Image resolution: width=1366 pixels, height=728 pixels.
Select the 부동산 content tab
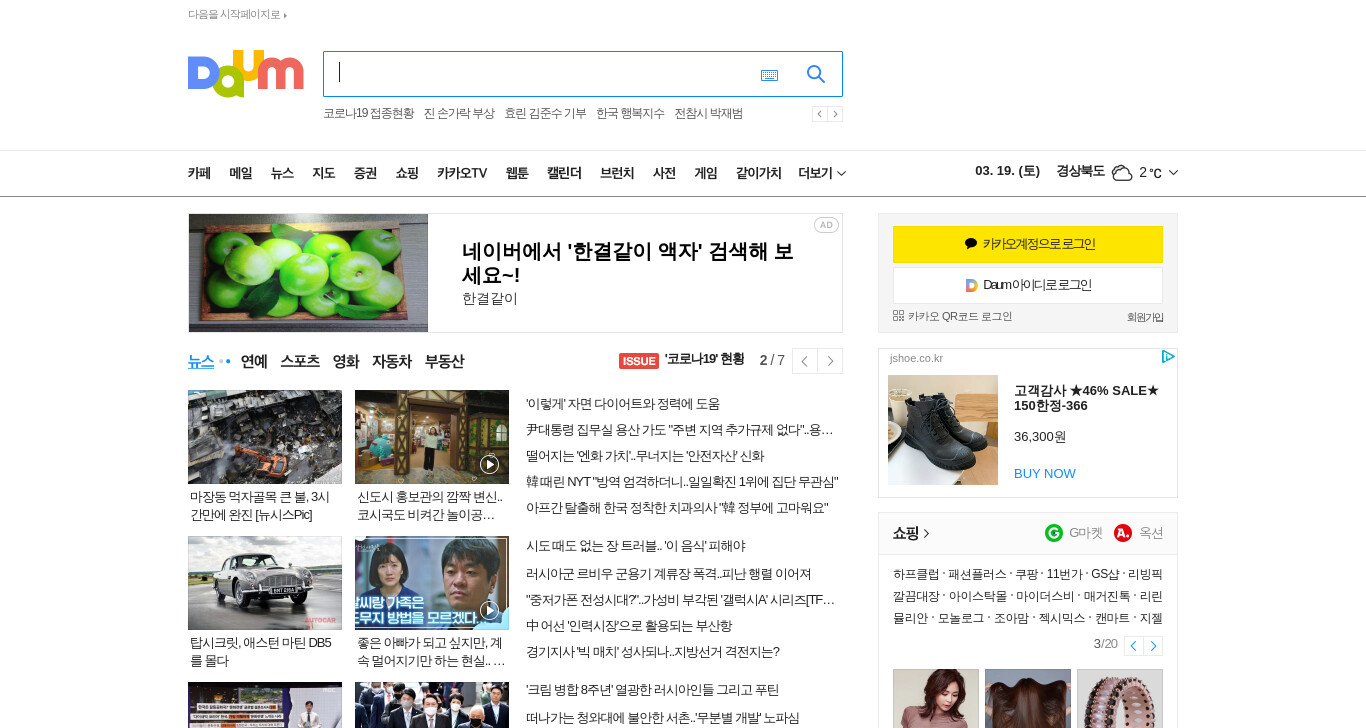pos(444,361)
